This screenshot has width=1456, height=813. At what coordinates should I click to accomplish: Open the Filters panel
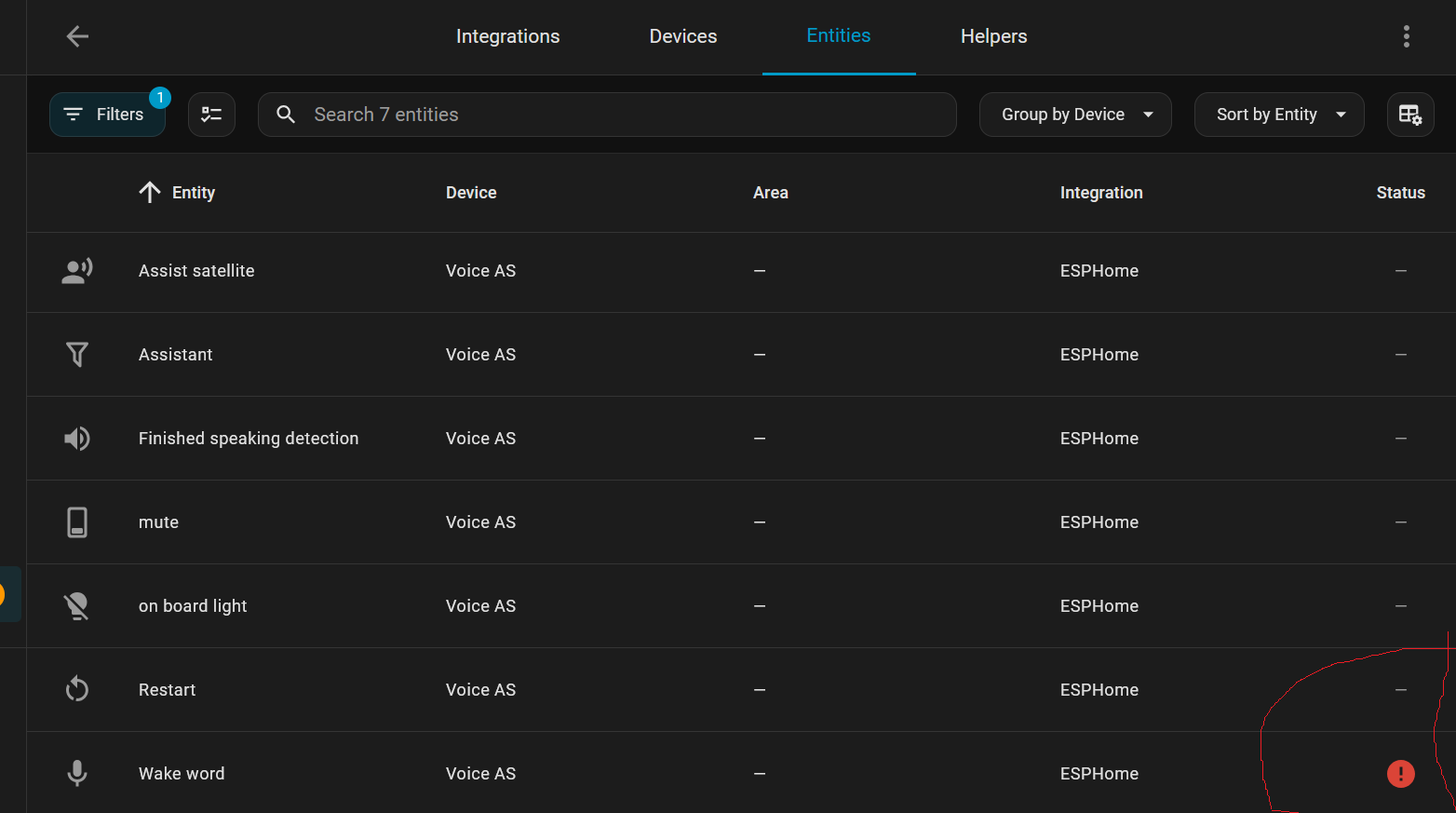pos(107,115)
